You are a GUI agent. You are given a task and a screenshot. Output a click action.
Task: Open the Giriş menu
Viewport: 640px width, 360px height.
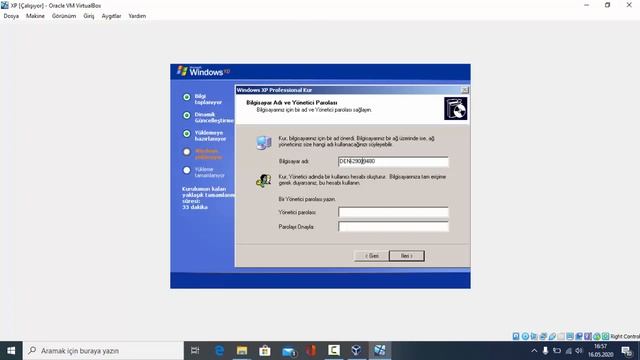tap(89, 16)
